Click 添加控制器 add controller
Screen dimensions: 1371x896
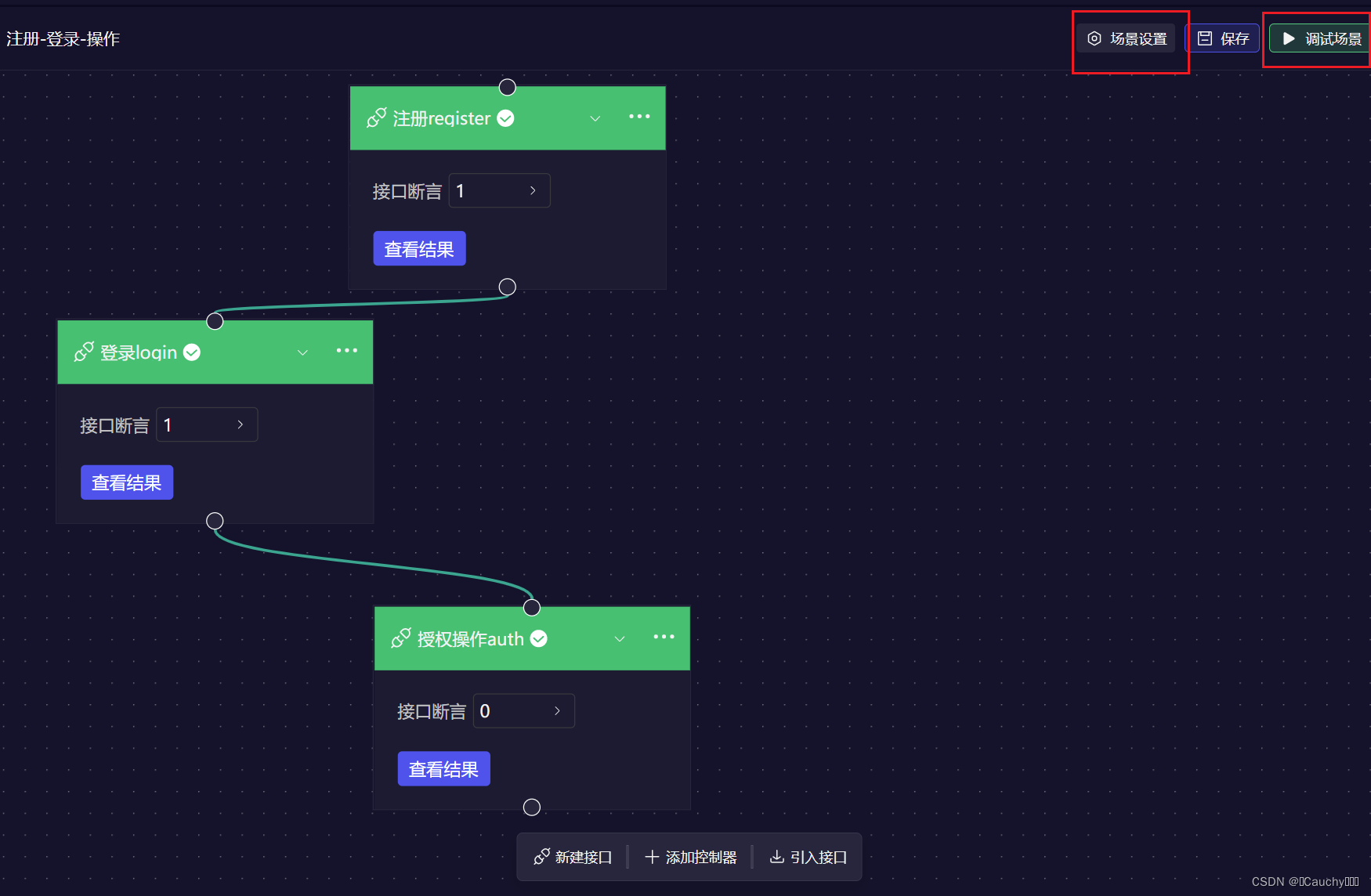[690, 857]
